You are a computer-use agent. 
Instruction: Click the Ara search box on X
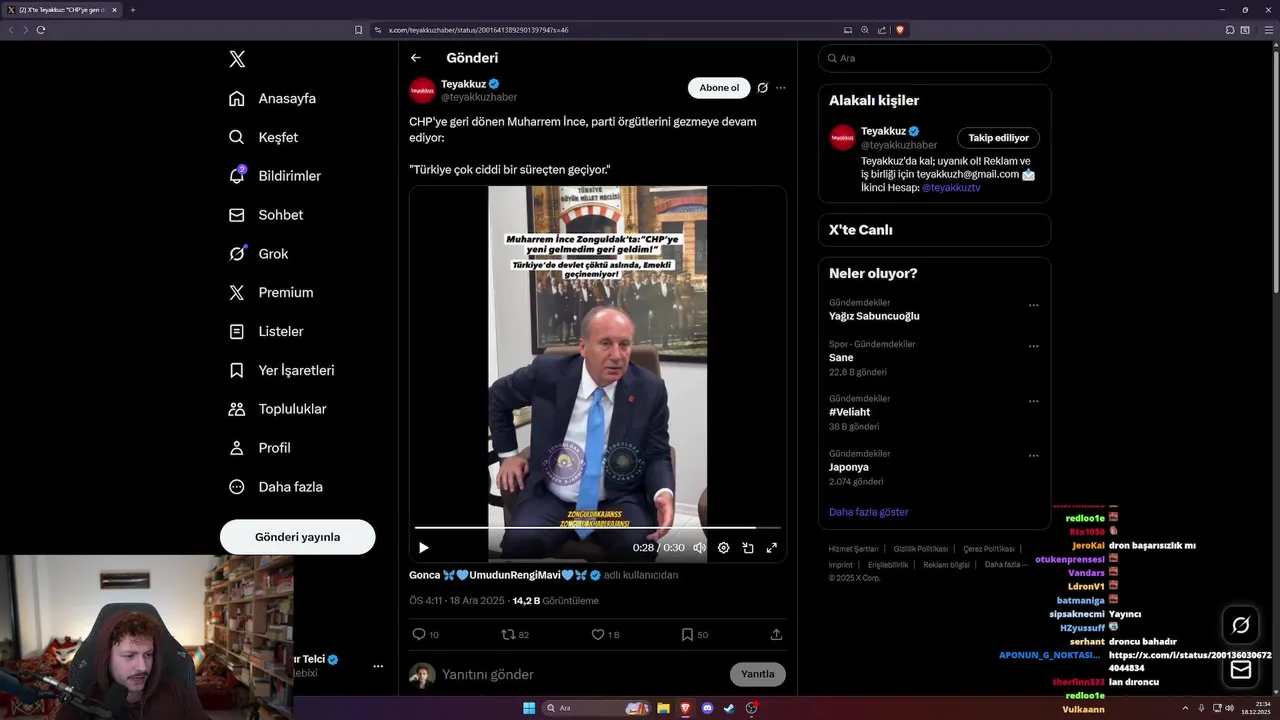coord(934,58)
